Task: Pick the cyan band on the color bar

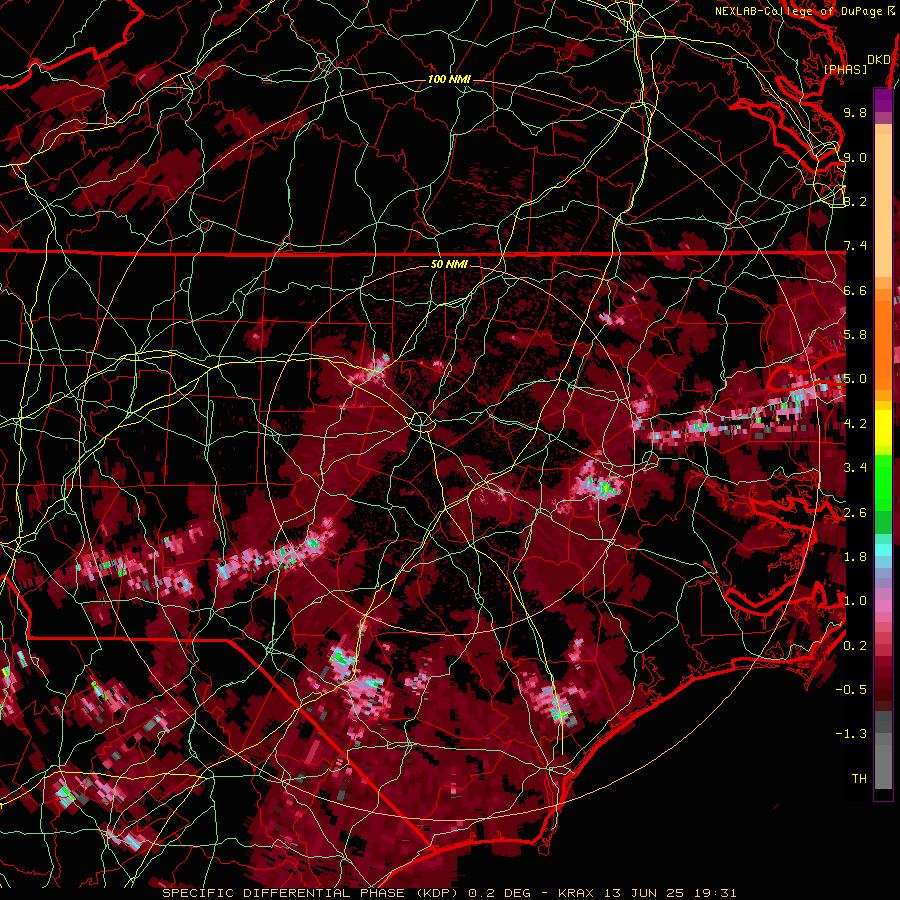Action: click(883, 550)
